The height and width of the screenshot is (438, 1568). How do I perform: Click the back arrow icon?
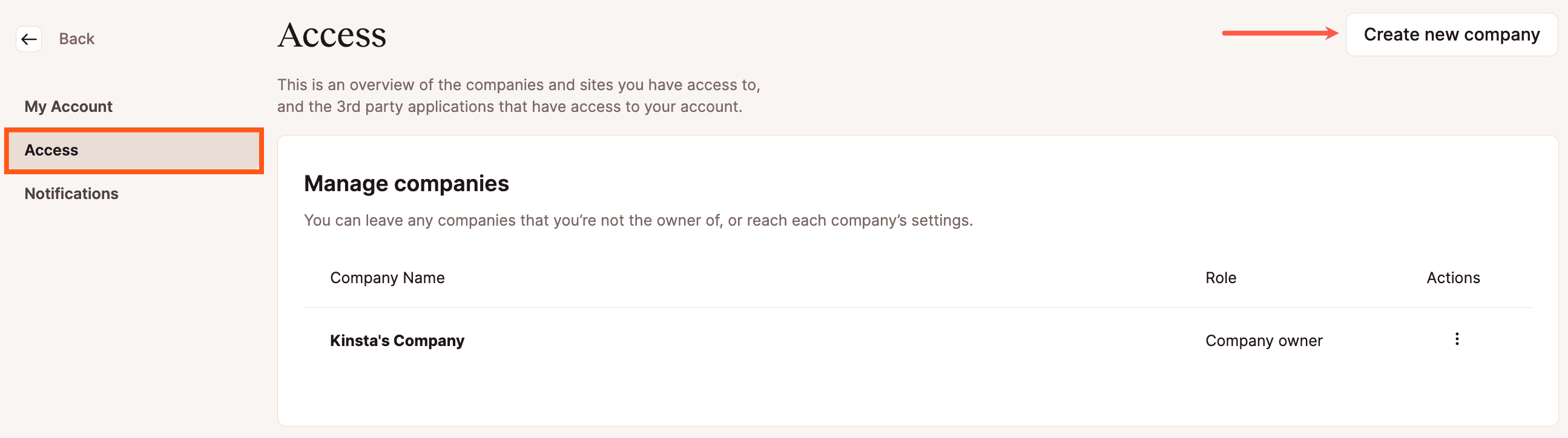pyautogui.click(x=28, y=39)
